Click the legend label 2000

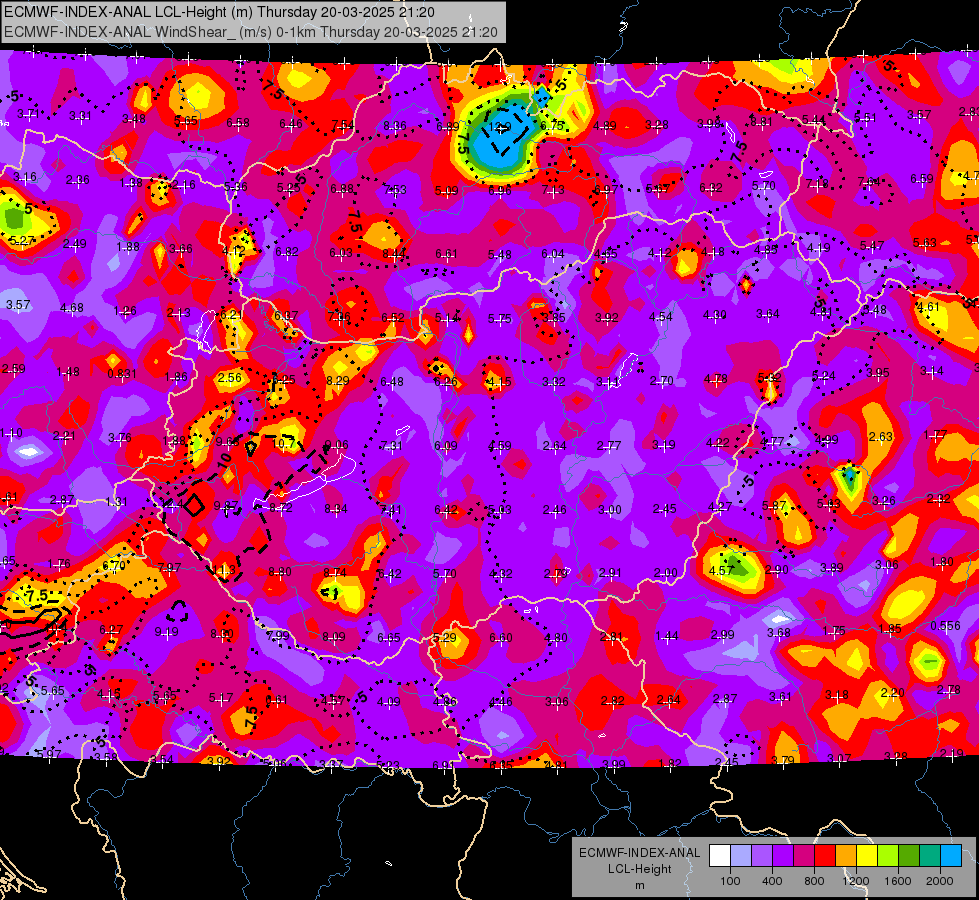[x=940, y=881]
